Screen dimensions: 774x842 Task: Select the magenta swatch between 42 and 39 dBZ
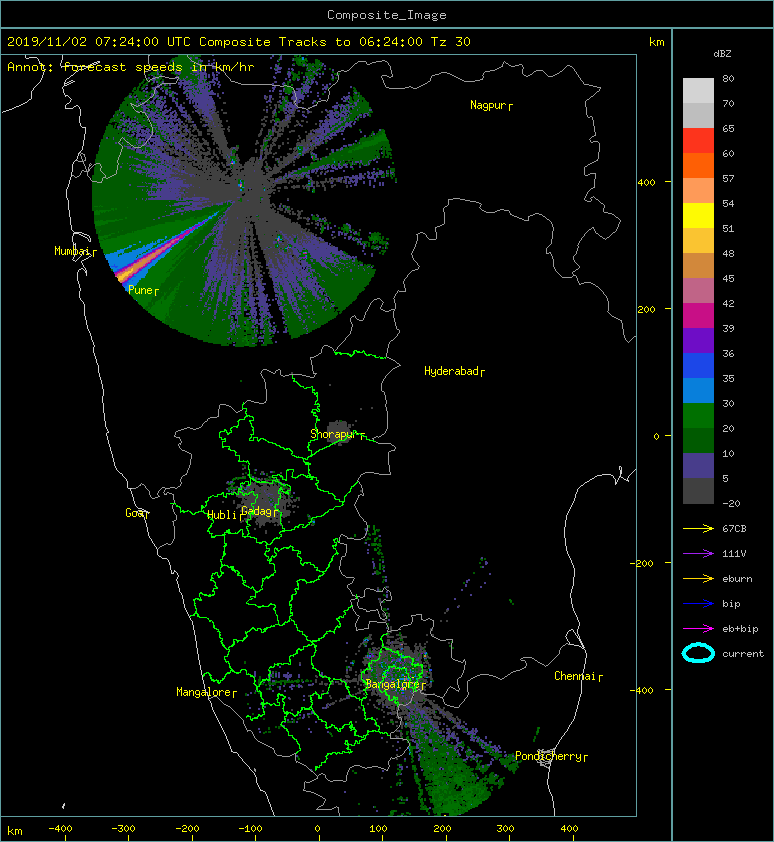pyautogui.click(x=698, y=316)
